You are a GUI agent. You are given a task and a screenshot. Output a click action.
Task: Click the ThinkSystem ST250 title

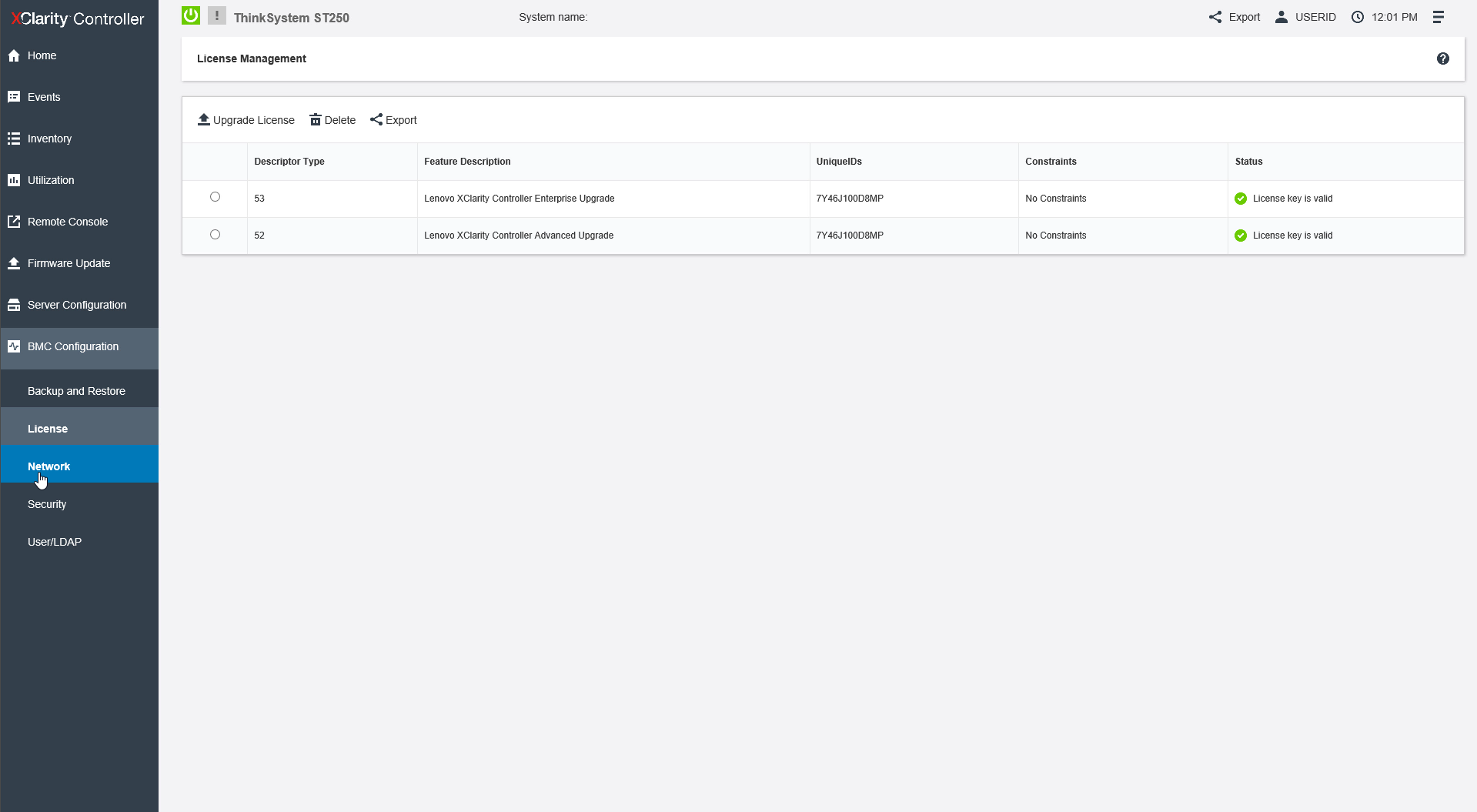pos(292,18)
